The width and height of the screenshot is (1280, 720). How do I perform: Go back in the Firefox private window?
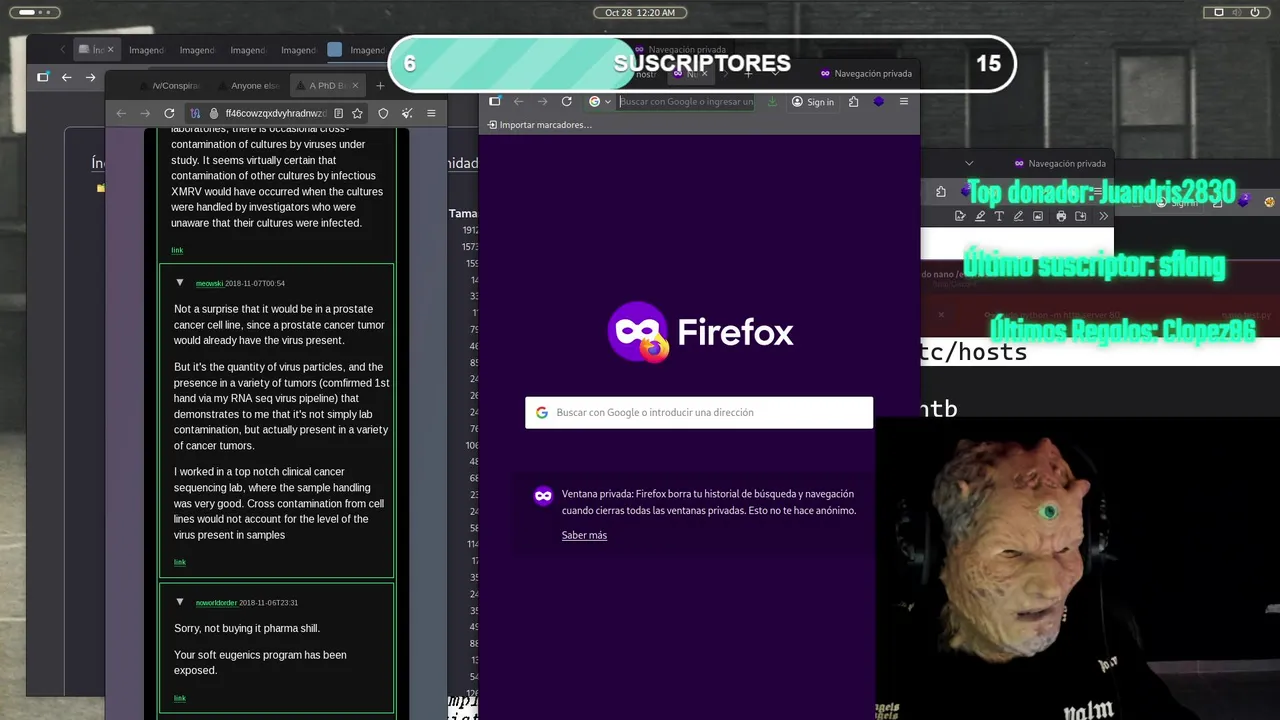coord(518,101)
